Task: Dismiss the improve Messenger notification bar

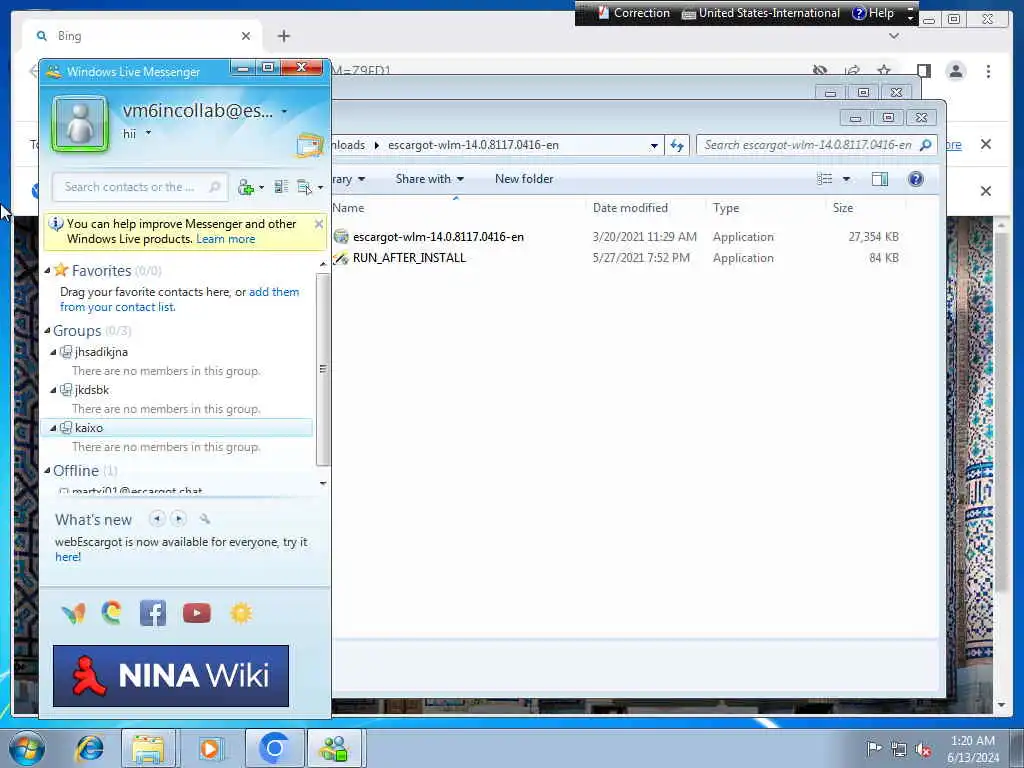Action: click(319, 224)
